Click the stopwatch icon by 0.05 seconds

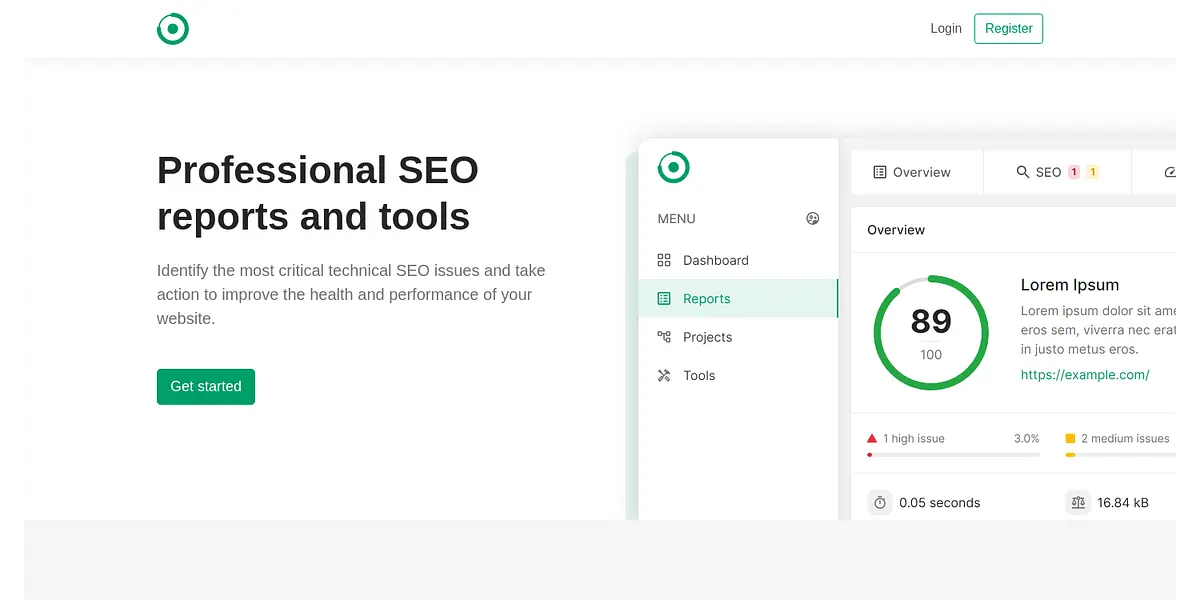click(880, 503)
